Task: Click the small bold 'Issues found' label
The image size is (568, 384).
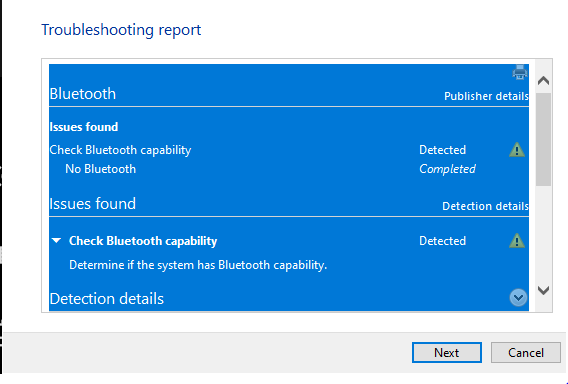Action: click(x=84, y=127)
